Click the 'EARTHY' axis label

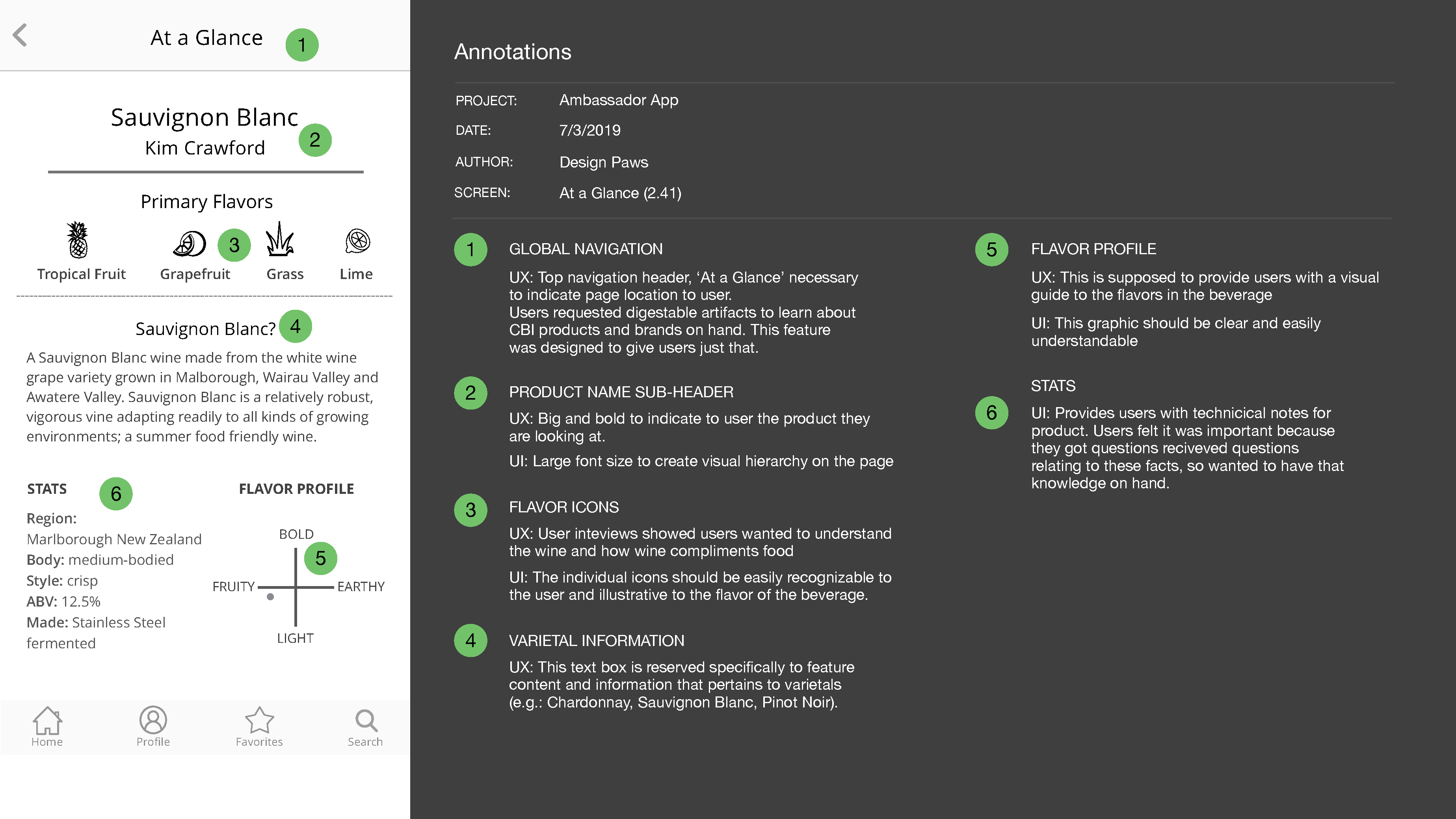[x=361, y=587]
